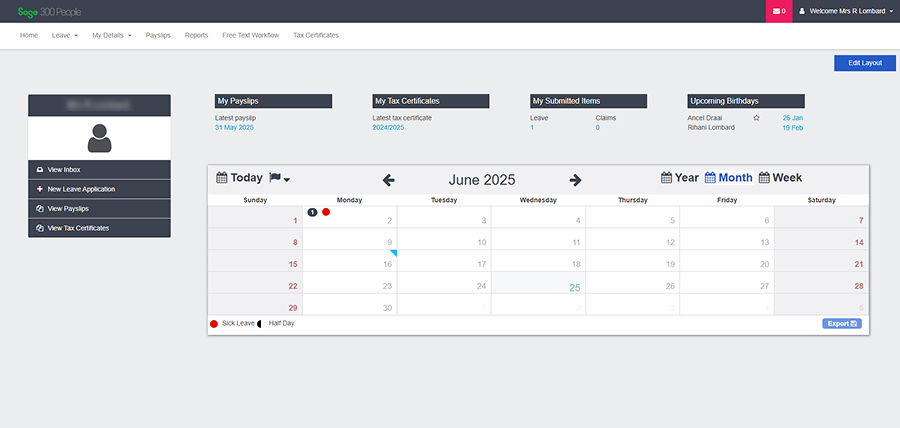This screenshot has width=900, height=428.
Task: Go to previous month with left arrow
Action: [x=389, y=180]
